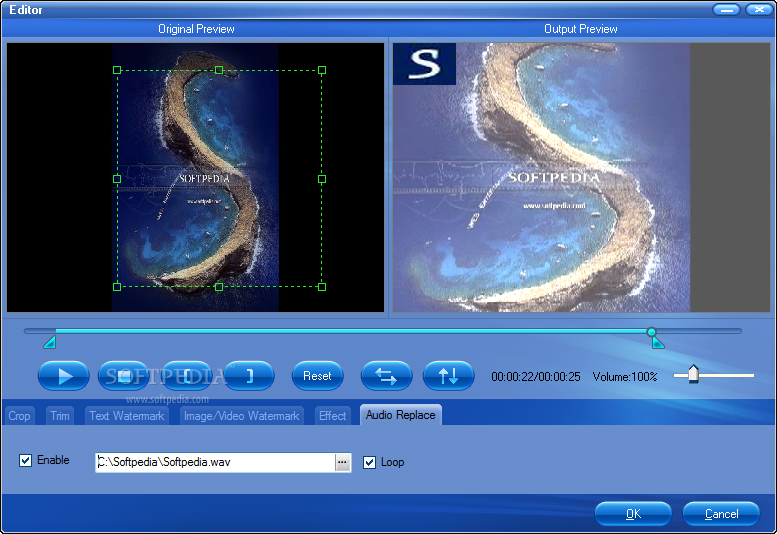Image resolution: width=777 pixels, height=534 pixels.
Task: Click top-right crop handle
Action: (x=322, y=70)
